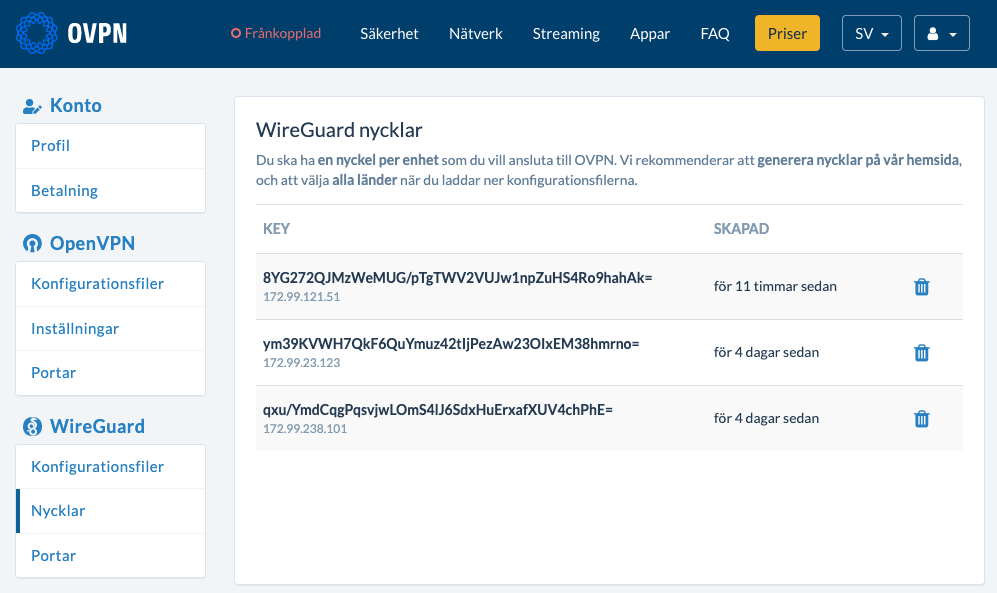Image resolution: width=997 pixels, height=593 pixels.
Task: Click the OpenVPN section icon
Action: (x=32, y=243)
